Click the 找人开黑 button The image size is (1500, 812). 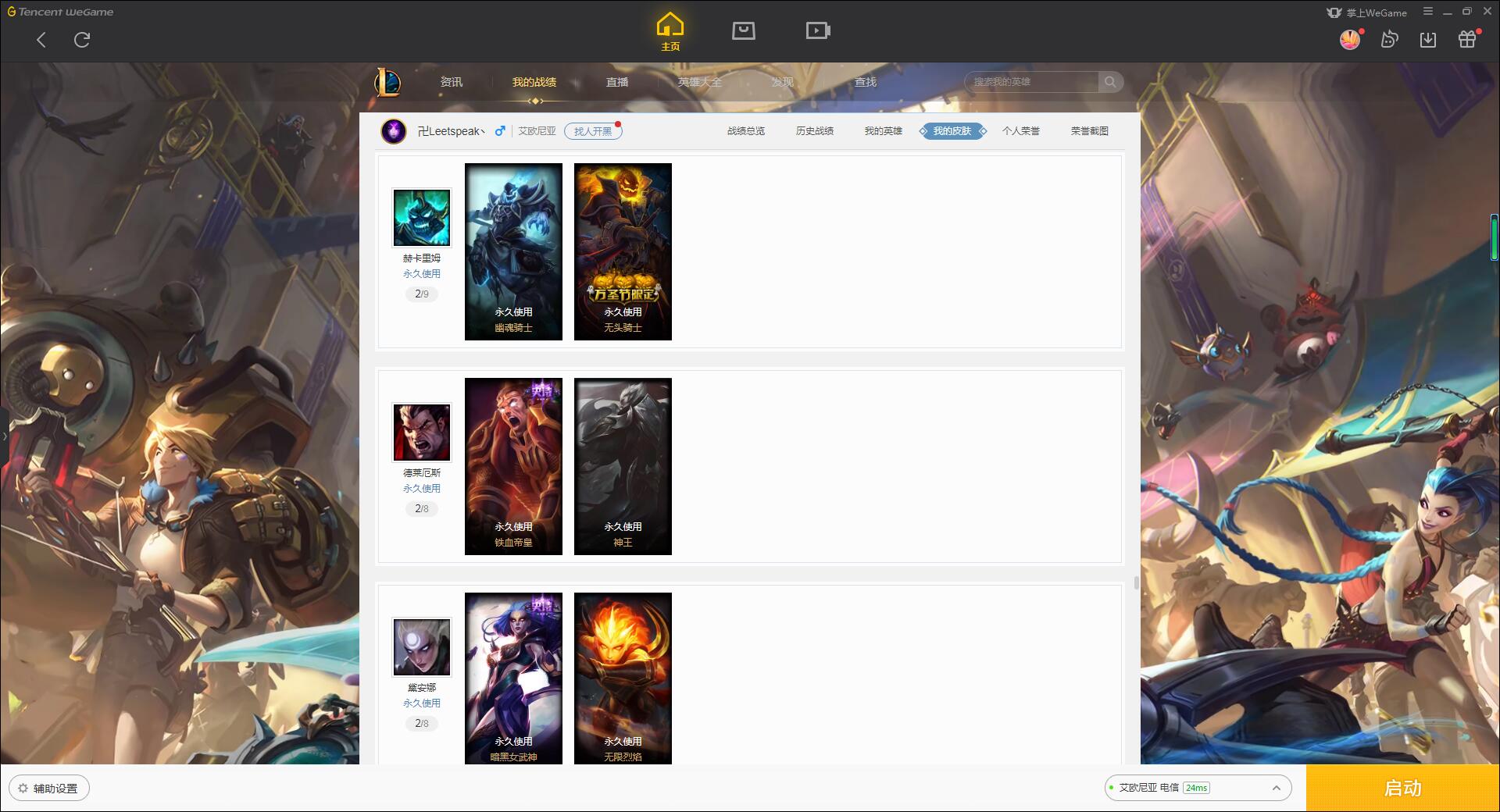point(593,131)
